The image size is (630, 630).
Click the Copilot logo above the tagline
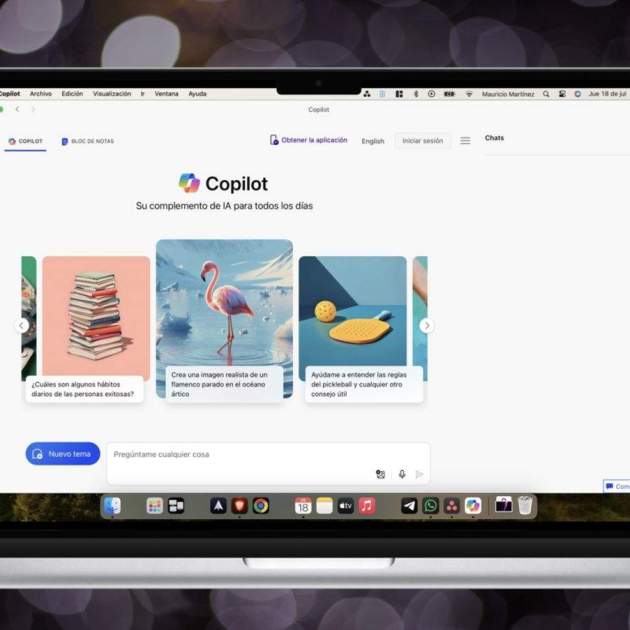click(x=189, y=183)
